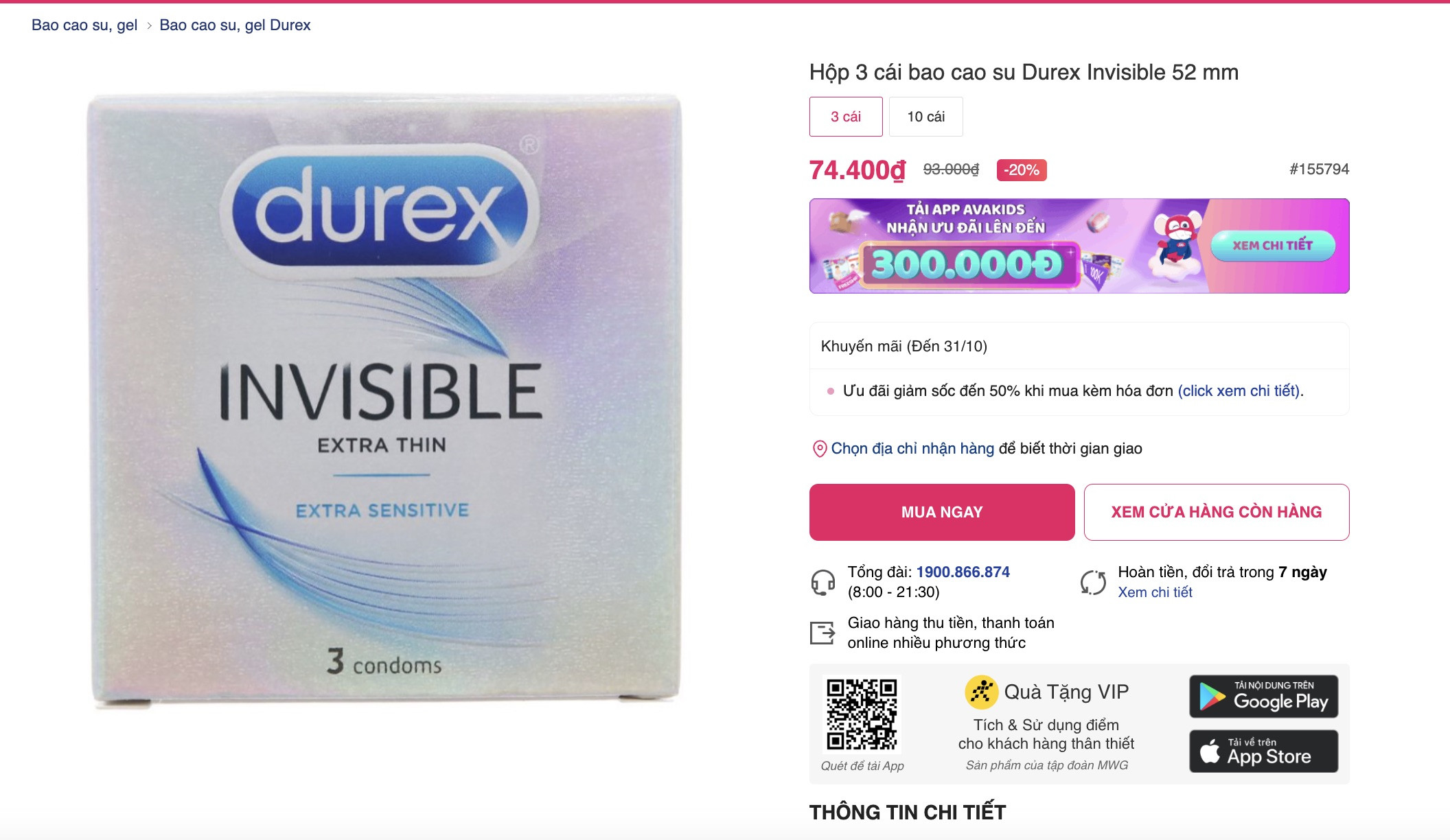Open Chọn địa chỉ nhận hàng link
The image size is (1450, 840).
point(912,449)
